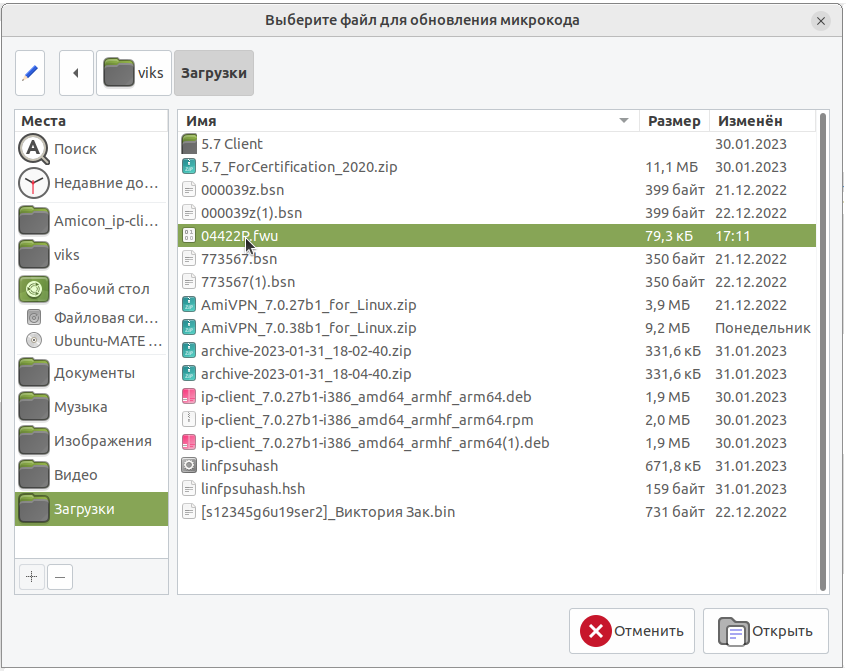Select the Загрузки breadcrumb button
Viewport: 846px width, 671px height.
(213, 73)
